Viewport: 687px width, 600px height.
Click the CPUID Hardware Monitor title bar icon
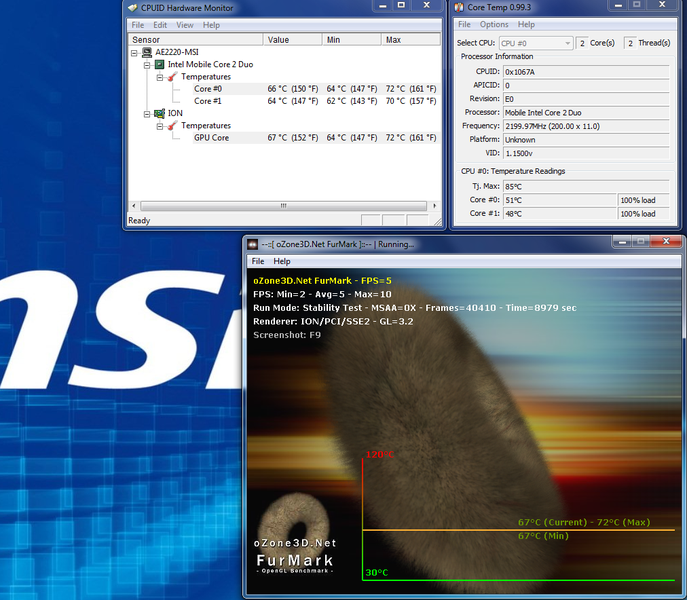click(x=132, y=8)
